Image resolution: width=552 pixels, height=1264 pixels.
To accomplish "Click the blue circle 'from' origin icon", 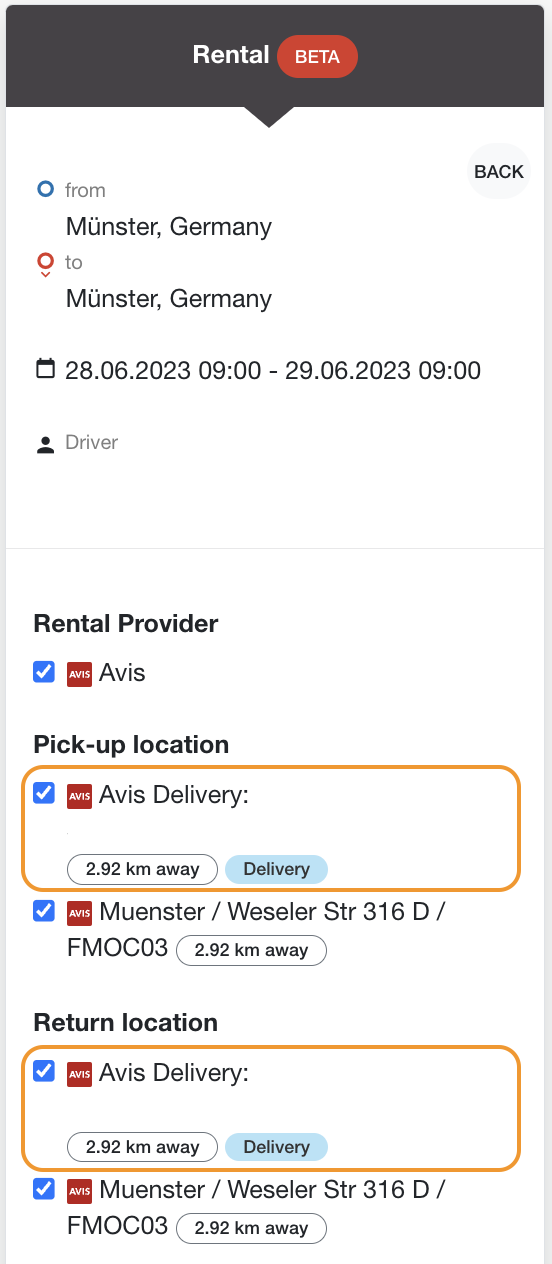I will pos(45,188).
